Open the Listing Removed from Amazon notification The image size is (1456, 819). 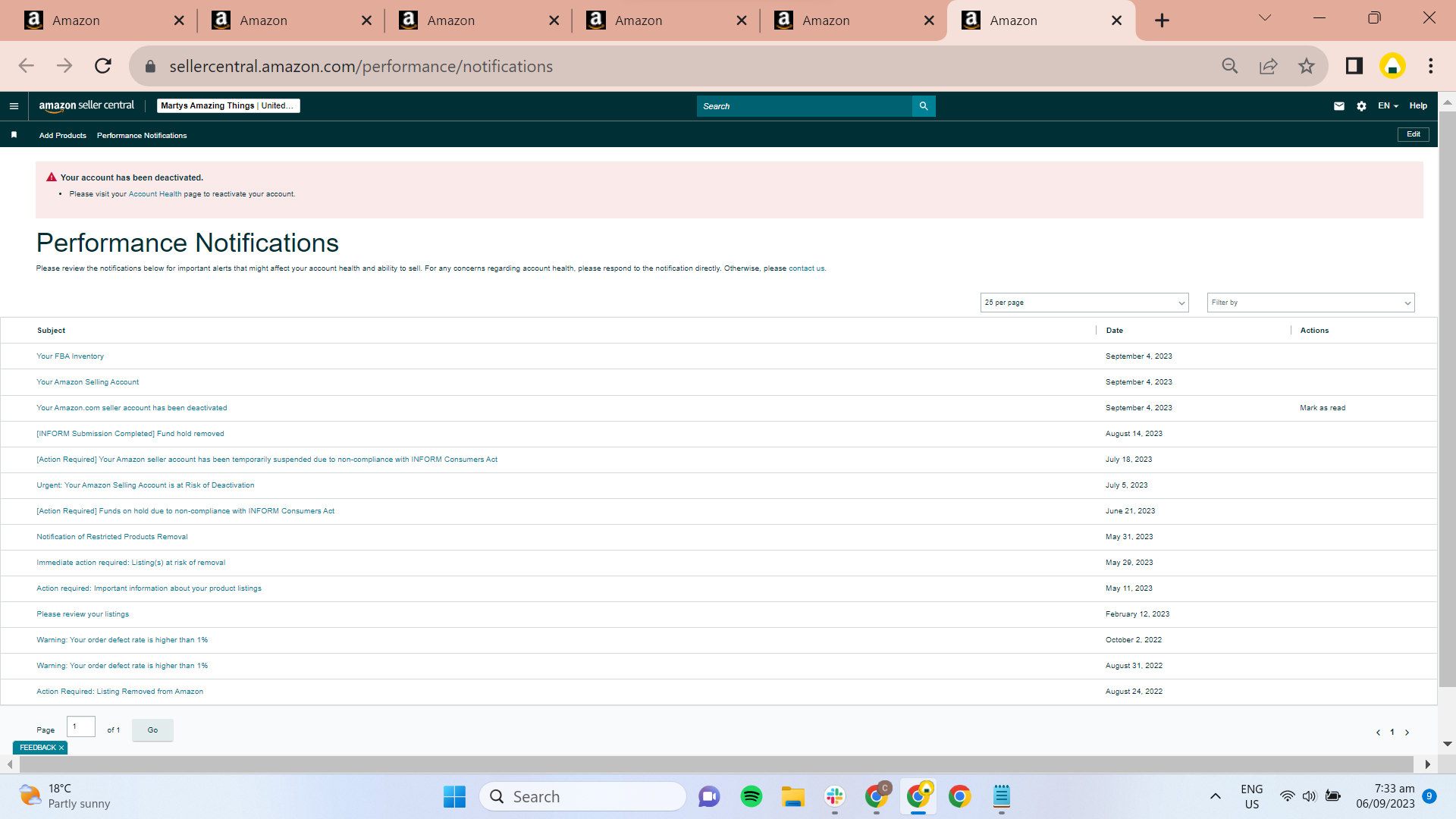120,692
